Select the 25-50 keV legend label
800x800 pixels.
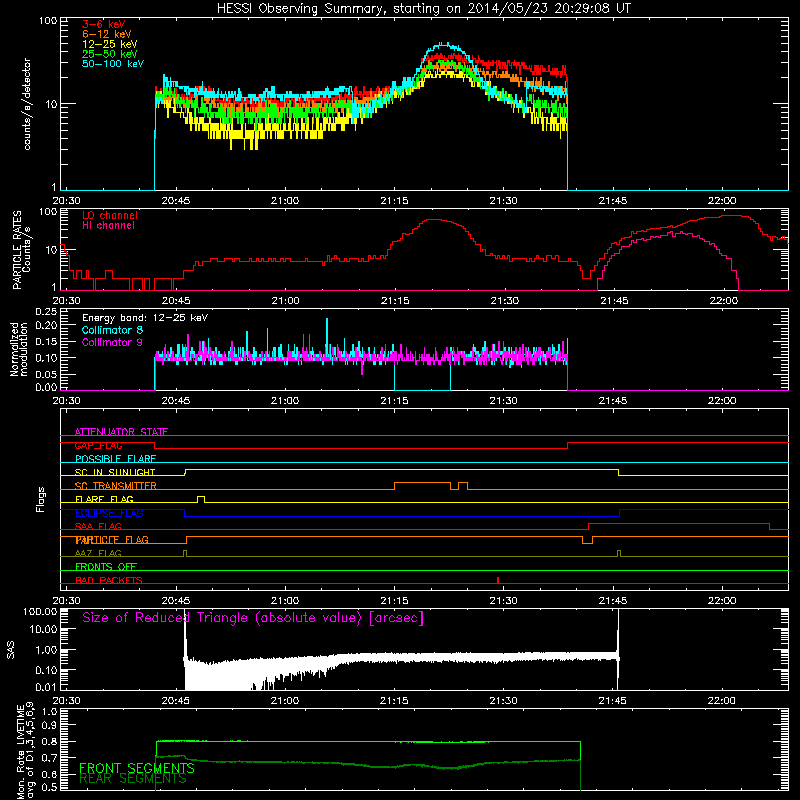click(110, 54)
